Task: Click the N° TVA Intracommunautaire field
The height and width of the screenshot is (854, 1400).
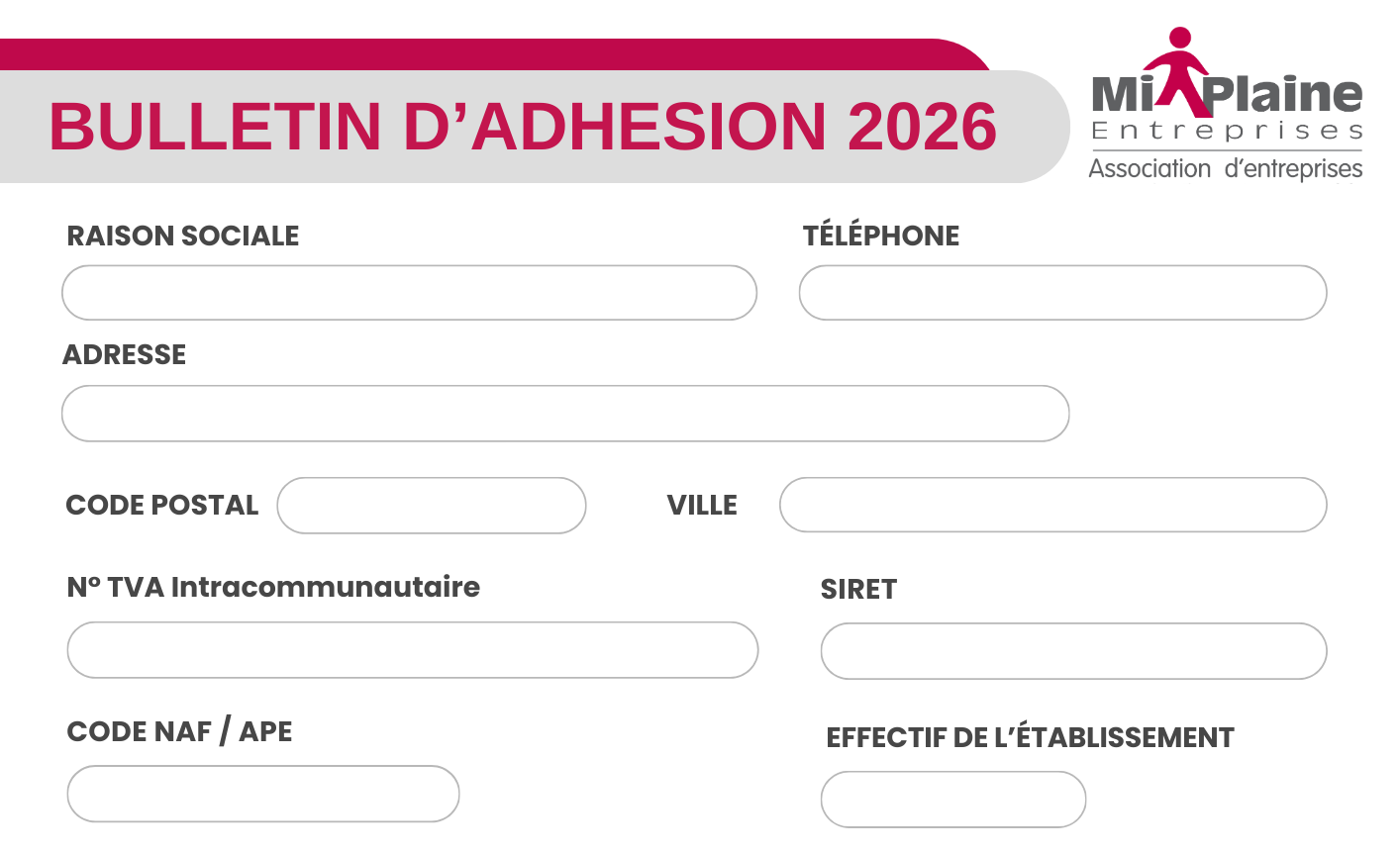Action: pos(413,650)
